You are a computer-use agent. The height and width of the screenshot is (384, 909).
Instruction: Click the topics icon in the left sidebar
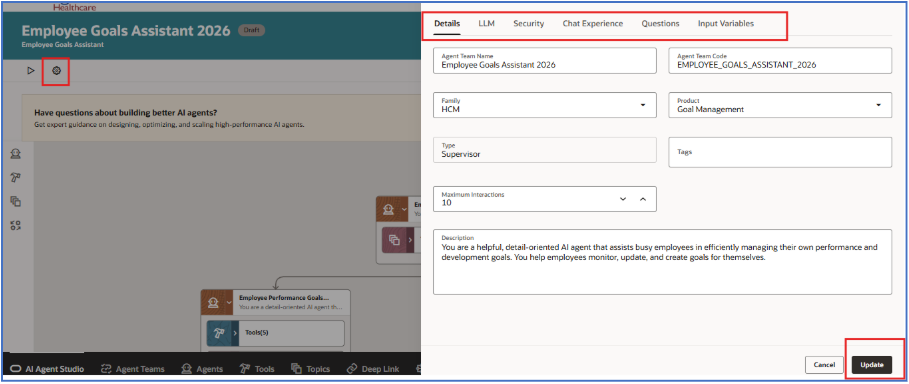(x=16, y=202)
